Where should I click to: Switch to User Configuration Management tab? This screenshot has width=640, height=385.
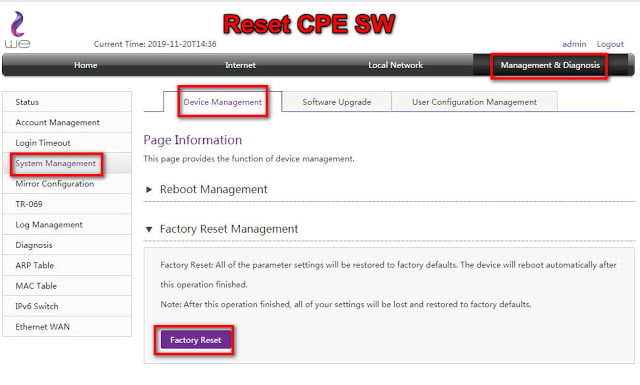[x=474, y=102]
